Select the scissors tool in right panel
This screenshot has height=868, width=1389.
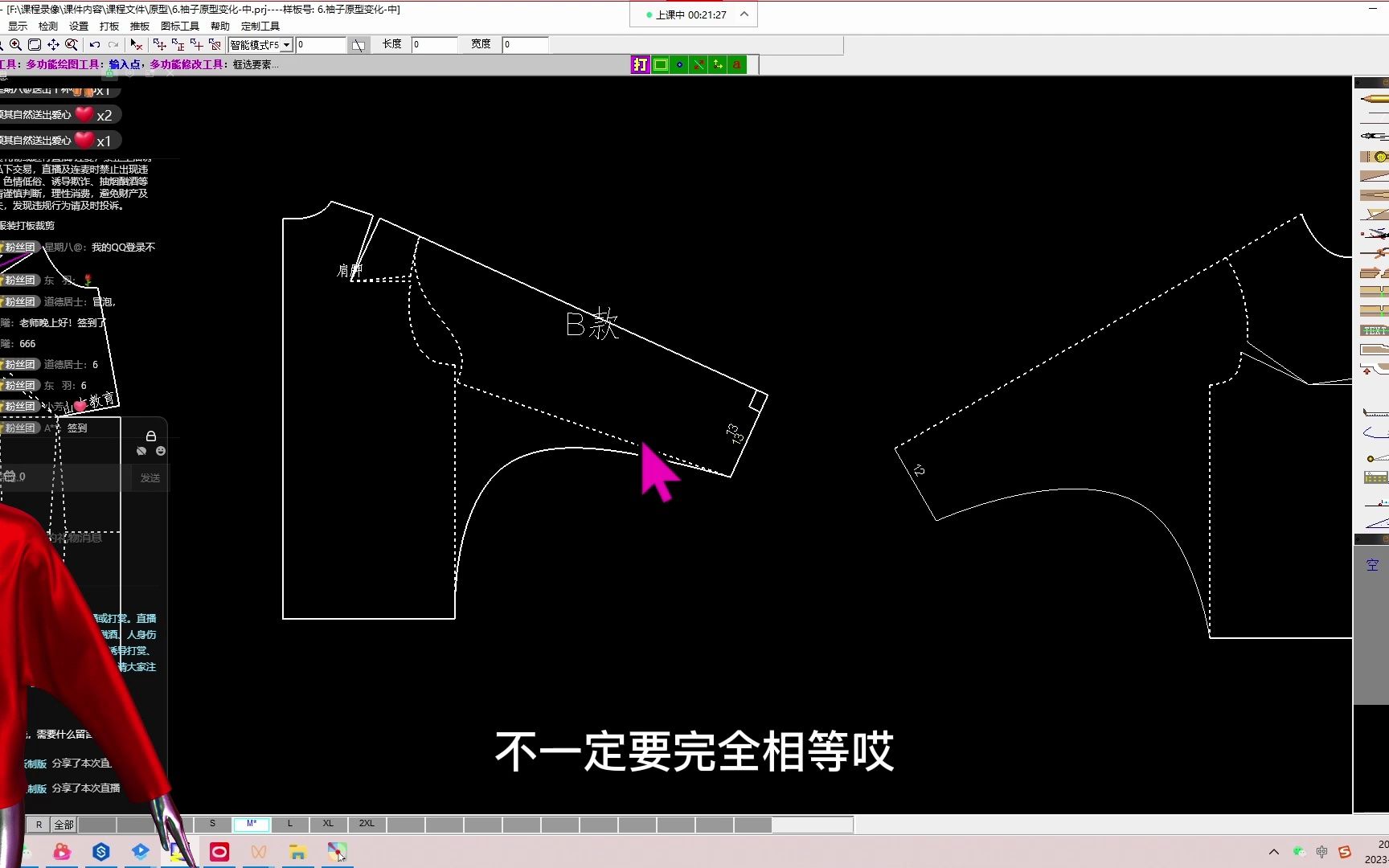(x=1375, y=234)
